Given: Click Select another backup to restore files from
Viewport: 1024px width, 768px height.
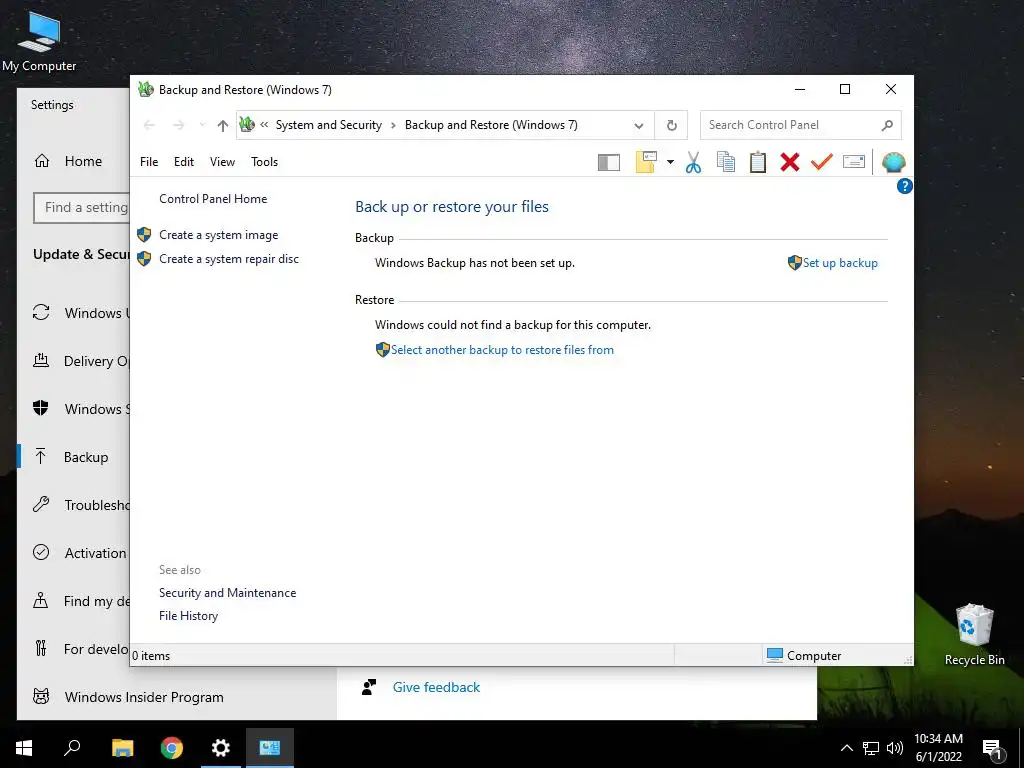Looking at the screenshot, I should (502, 350).
